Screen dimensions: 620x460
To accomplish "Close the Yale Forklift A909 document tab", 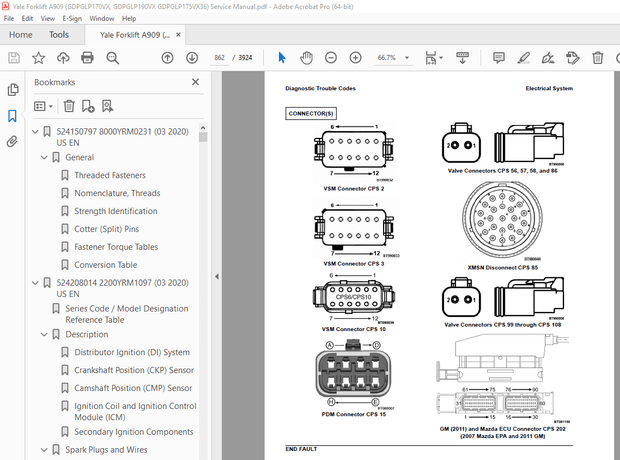I will (178, 35).
